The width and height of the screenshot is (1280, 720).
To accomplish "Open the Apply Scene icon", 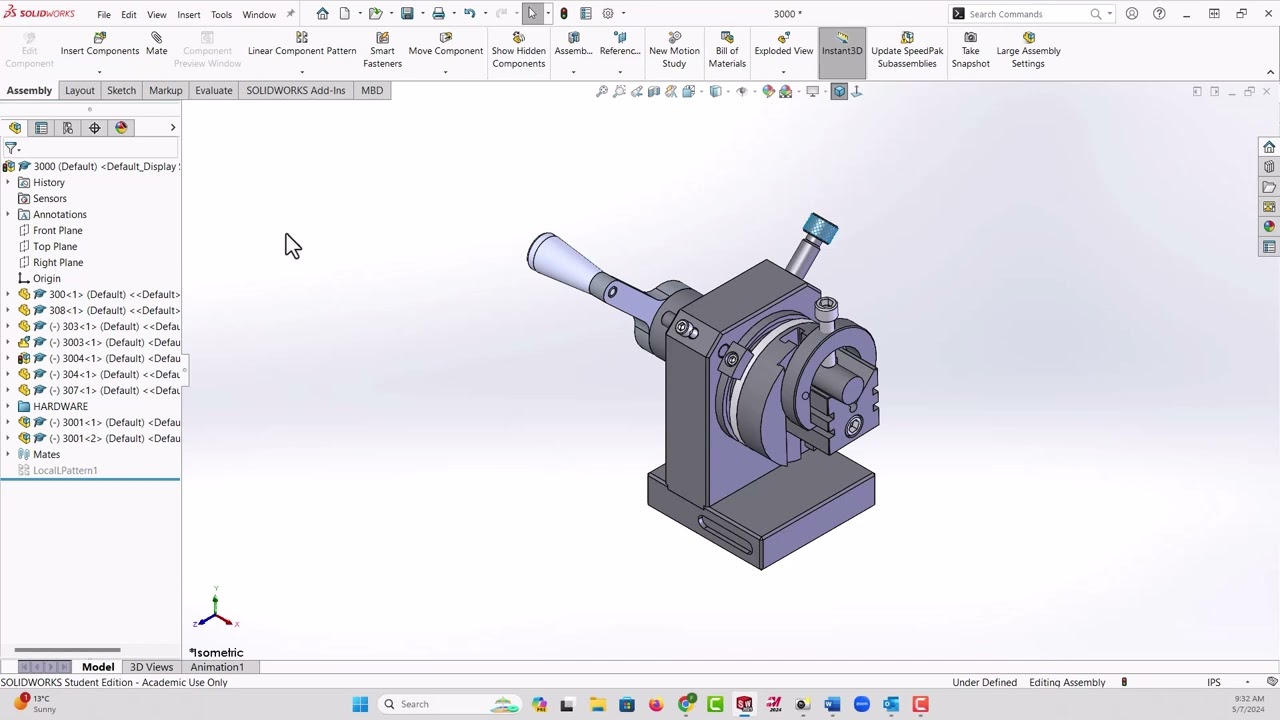I will (x=786, y=91).
